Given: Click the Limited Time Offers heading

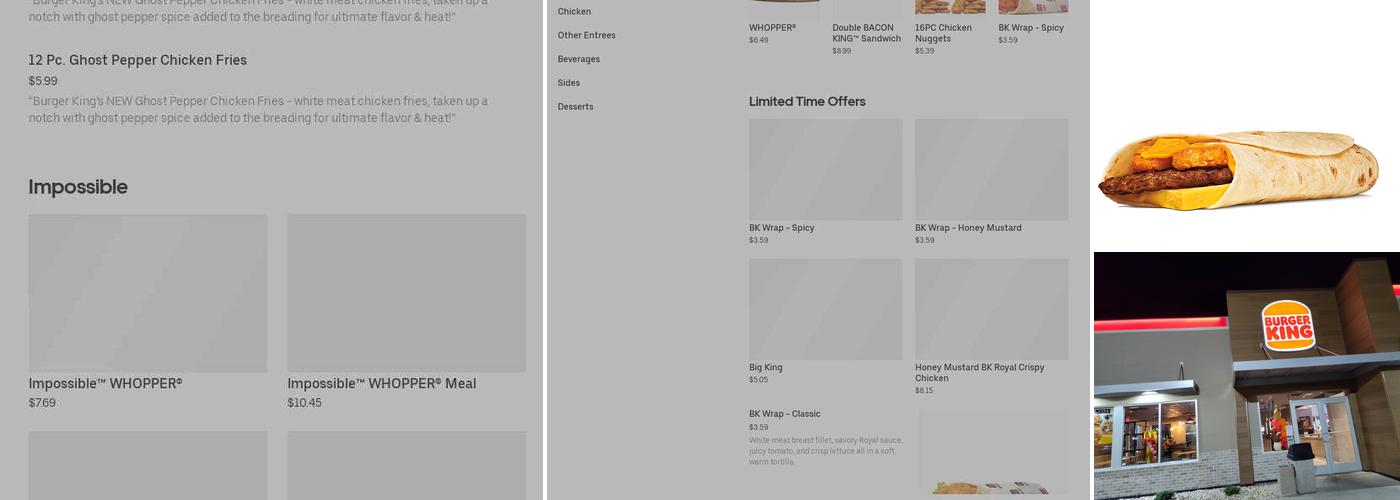Looking at the screenshot, I should point(807,102).
